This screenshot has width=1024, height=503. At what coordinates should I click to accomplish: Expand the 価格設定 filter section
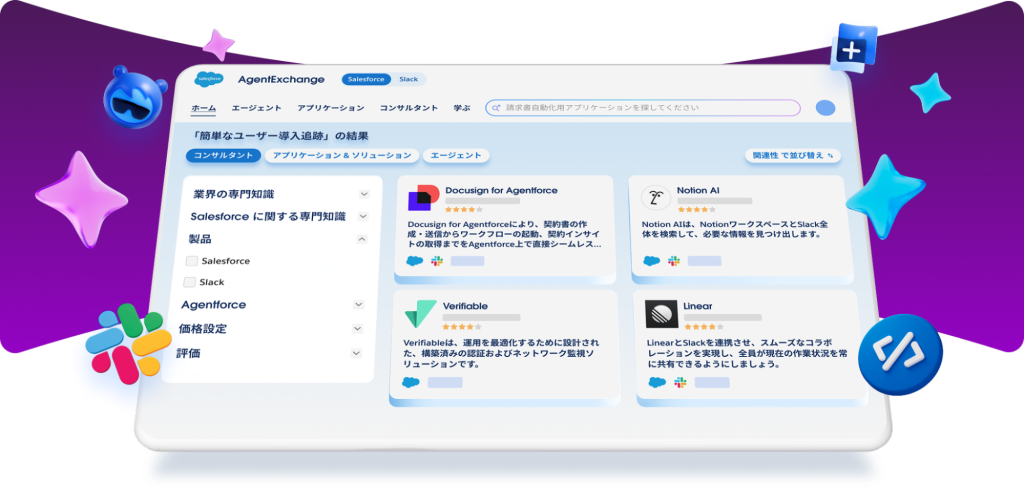point(357,329)
